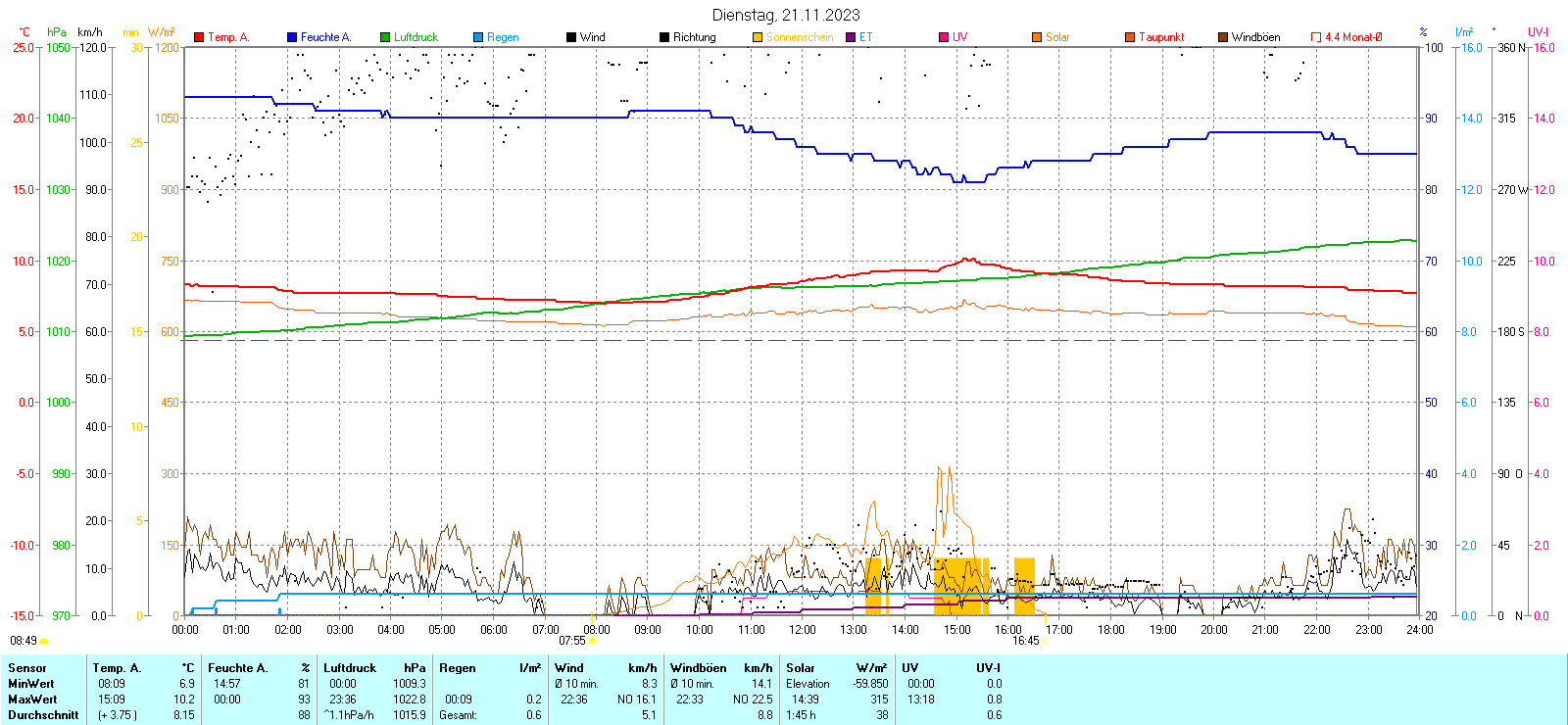
Task: Click the pink UV color swatch
Action: tap(944, 37)
